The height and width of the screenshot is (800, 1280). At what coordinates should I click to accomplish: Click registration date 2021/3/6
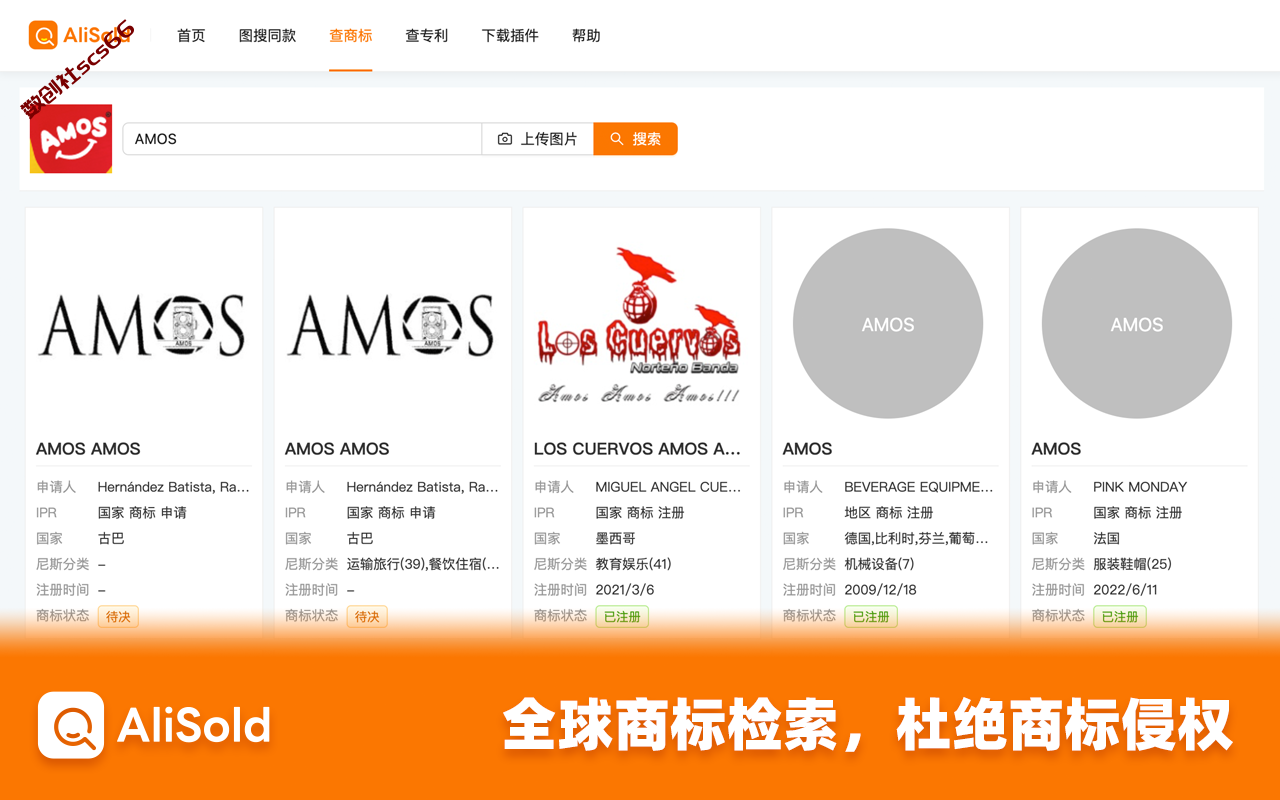(x=625, y=590)
